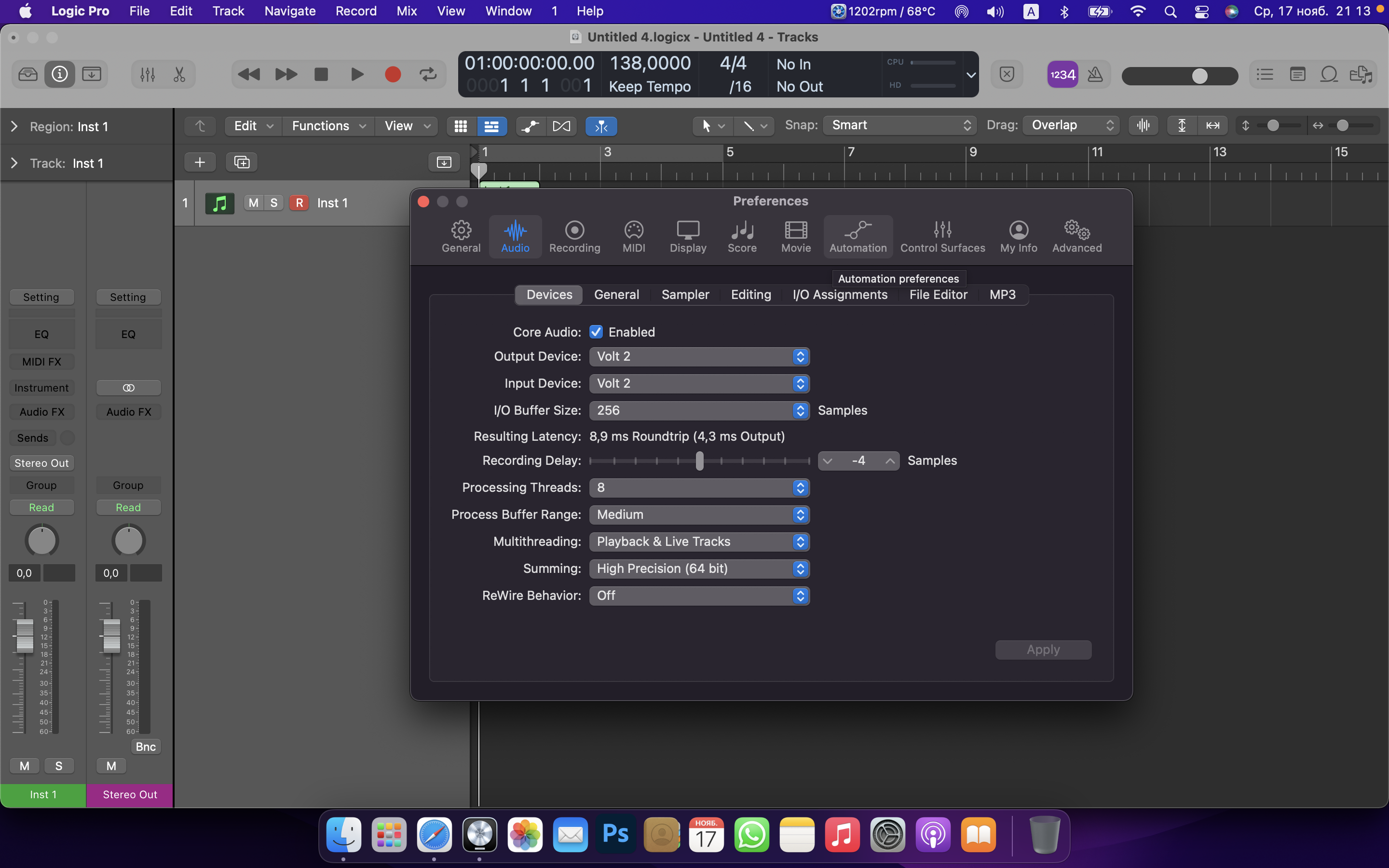Fast forward the transport
Viewport: 1389px width, 868px height.
[x=286, y=74]
